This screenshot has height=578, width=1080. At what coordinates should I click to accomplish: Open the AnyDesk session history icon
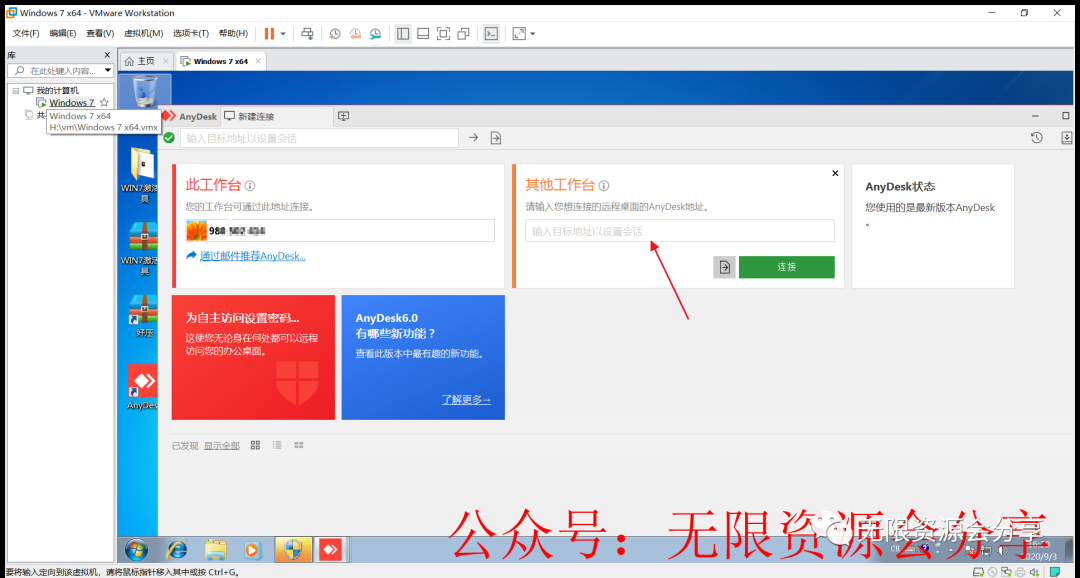1037,138
